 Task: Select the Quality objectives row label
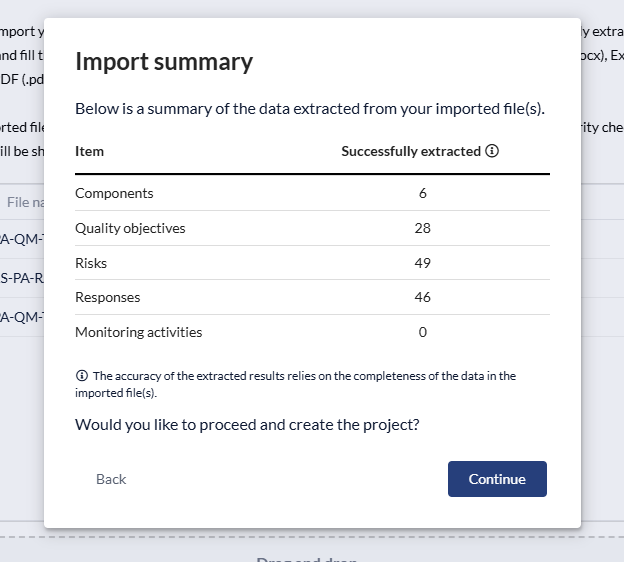(x=130, y=228)
